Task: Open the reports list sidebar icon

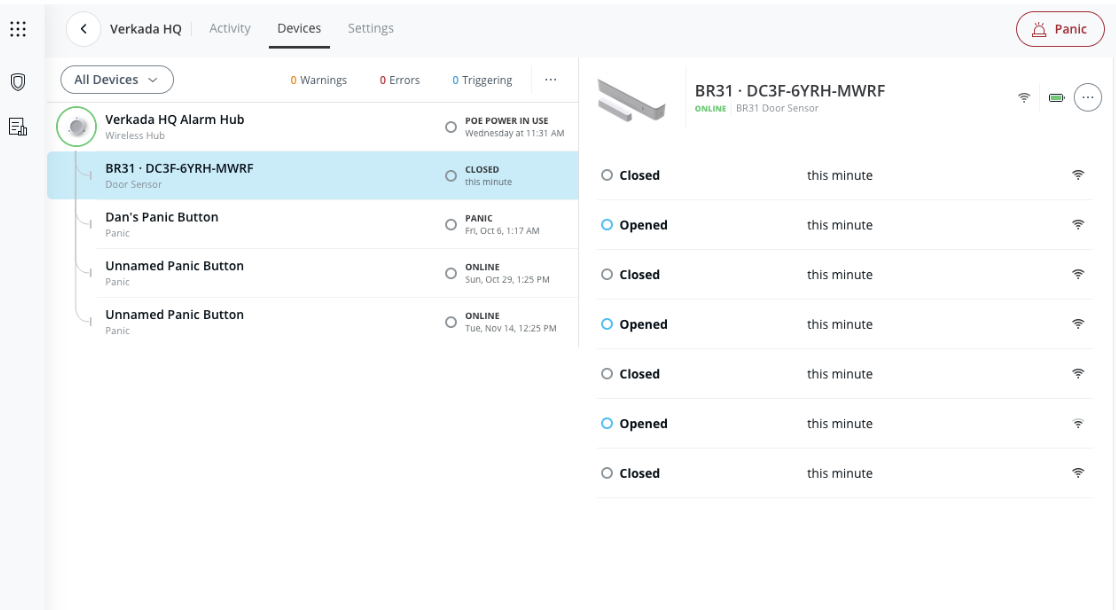Action: click(18, 126)
